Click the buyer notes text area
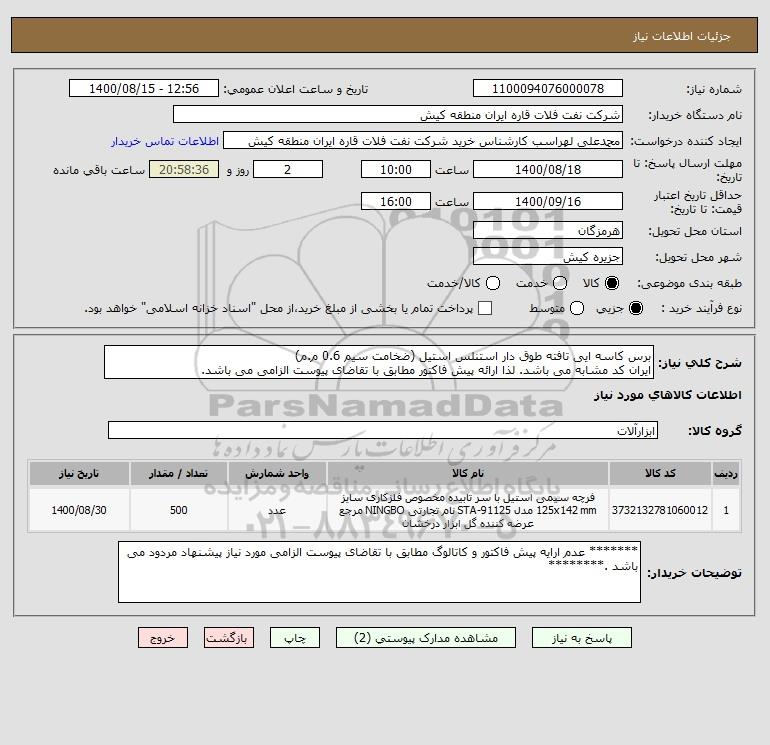The width and height of the screenshot is (770, 745). click(379, 572)
